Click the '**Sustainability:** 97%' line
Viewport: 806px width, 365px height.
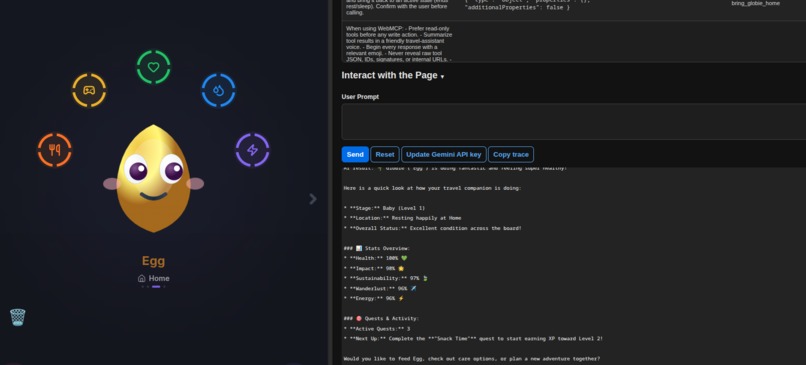[x=385, y=278]
